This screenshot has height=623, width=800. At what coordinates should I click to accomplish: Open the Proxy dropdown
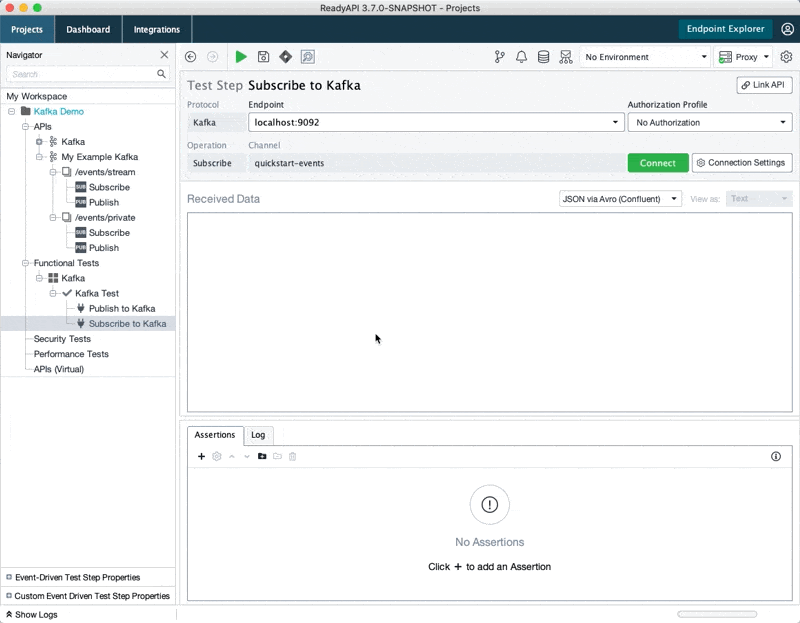click(743, 57)
